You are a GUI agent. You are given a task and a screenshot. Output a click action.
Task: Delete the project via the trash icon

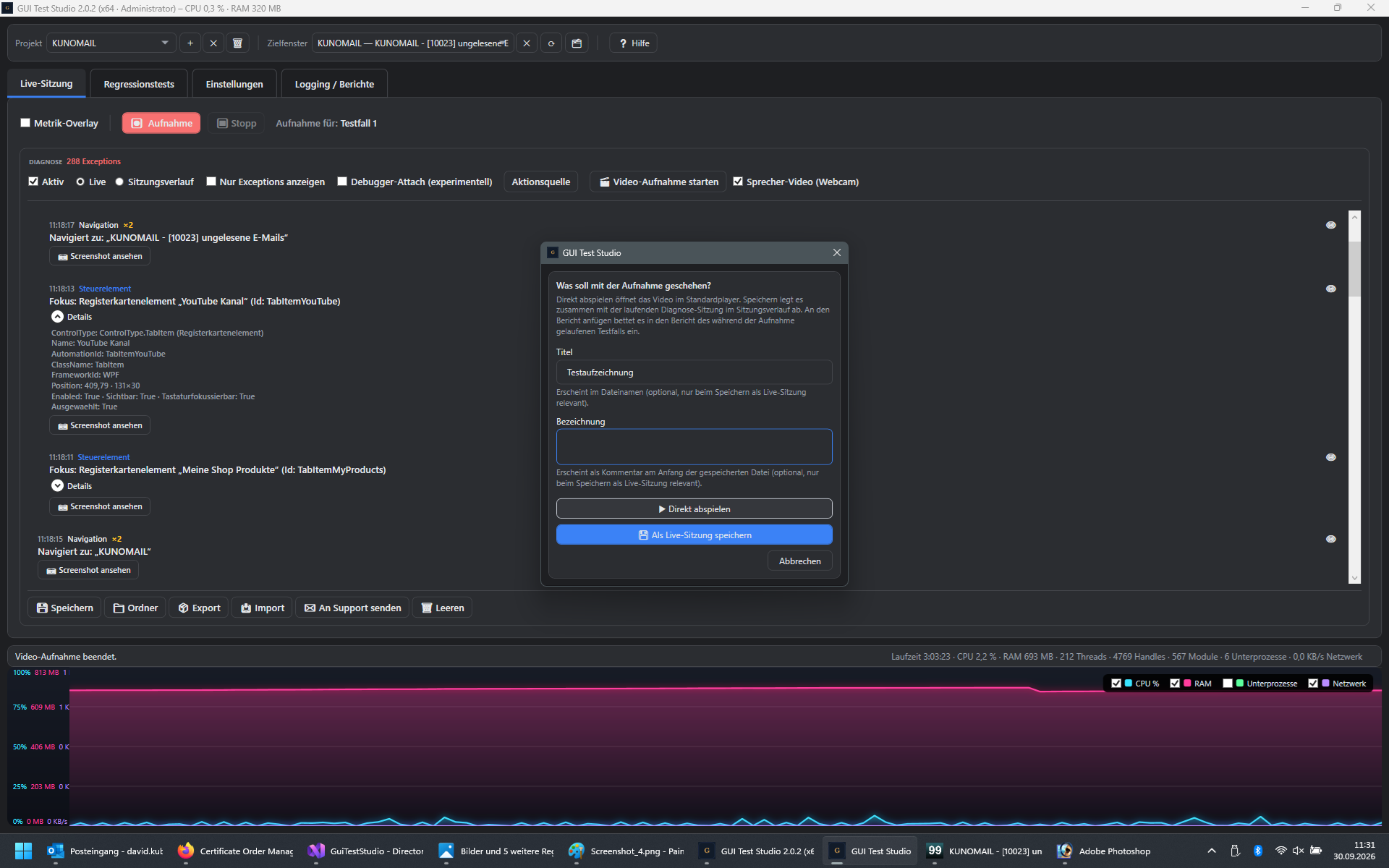click(x=237, y=43)
